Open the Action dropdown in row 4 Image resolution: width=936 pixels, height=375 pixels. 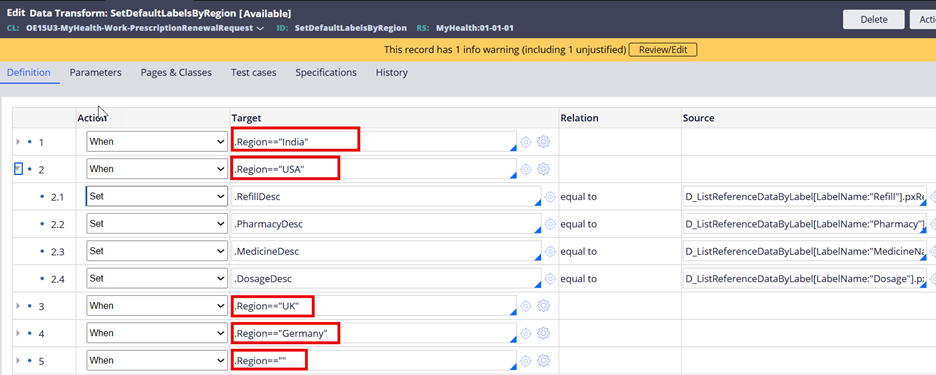pos(156,333)
